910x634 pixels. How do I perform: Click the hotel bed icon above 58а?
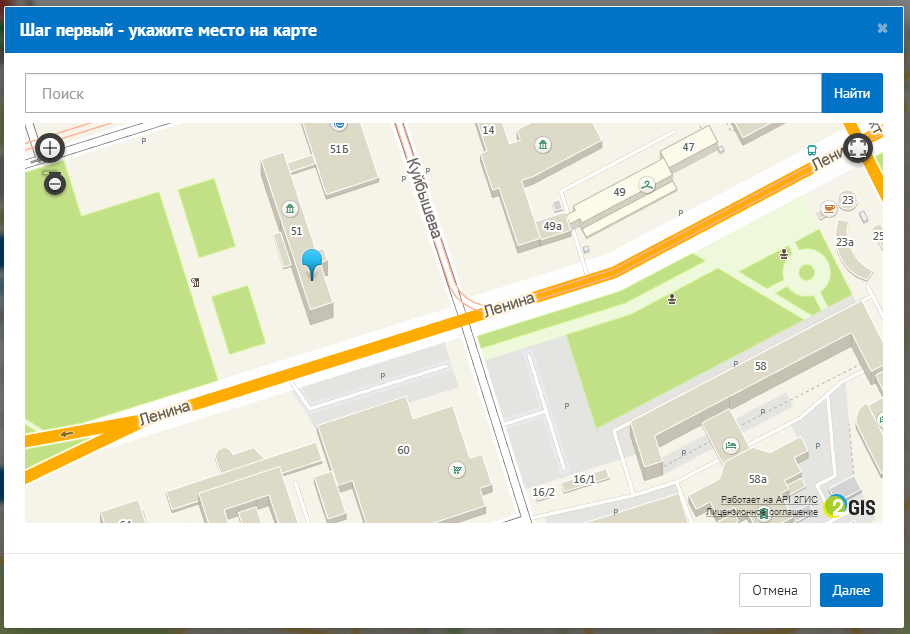point(731,445)
